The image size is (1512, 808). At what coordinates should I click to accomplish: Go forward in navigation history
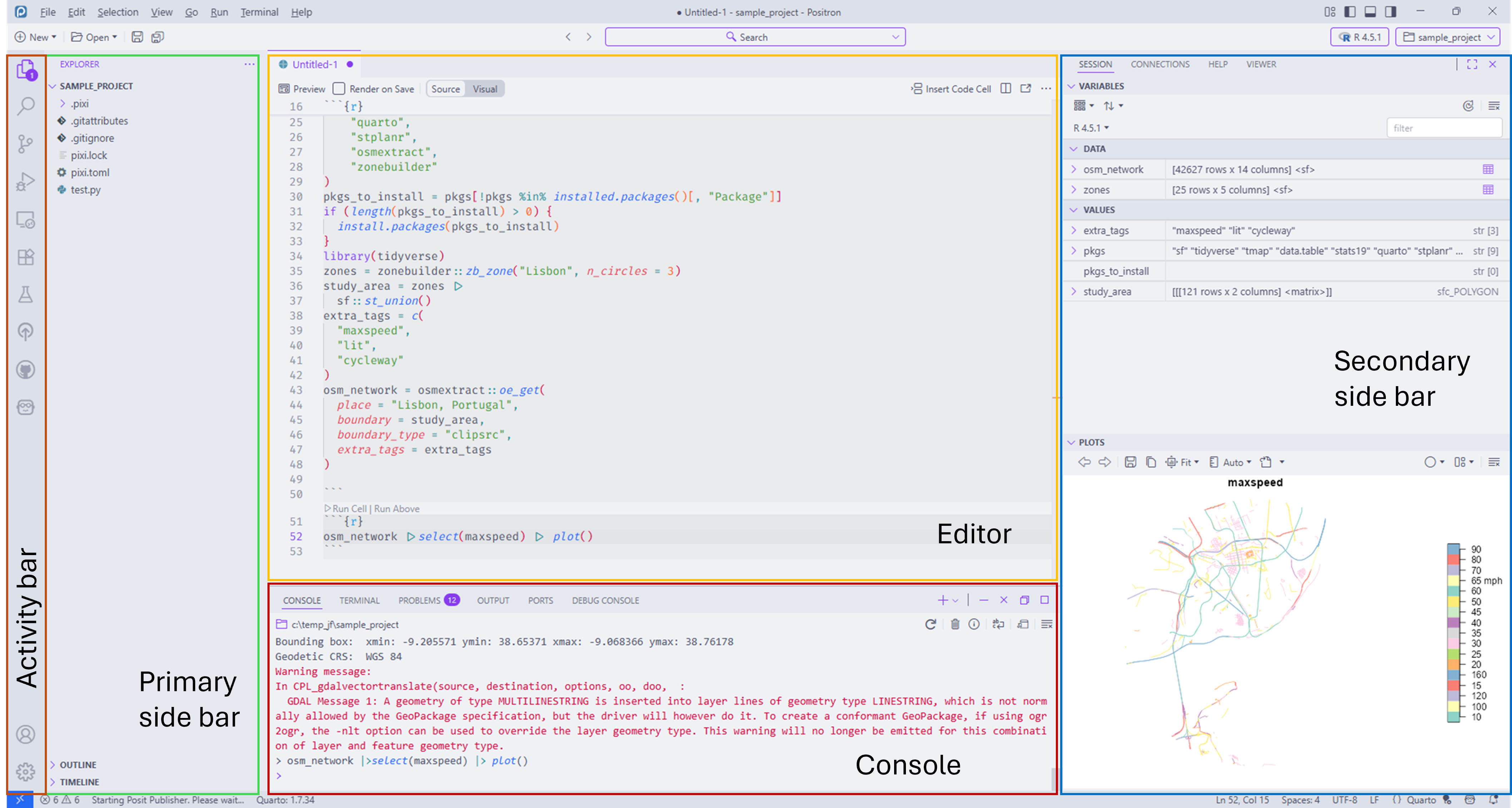(x=589, y=37)
